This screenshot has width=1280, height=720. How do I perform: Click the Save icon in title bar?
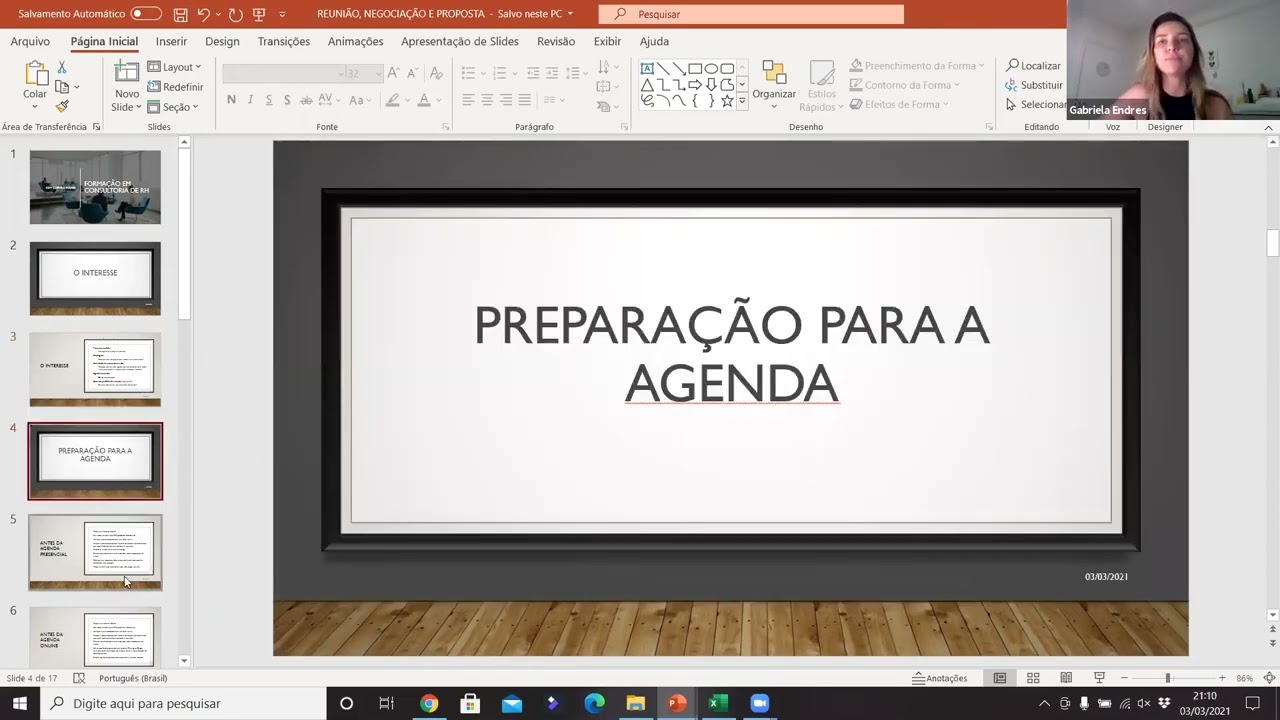[x=180, y=14]
